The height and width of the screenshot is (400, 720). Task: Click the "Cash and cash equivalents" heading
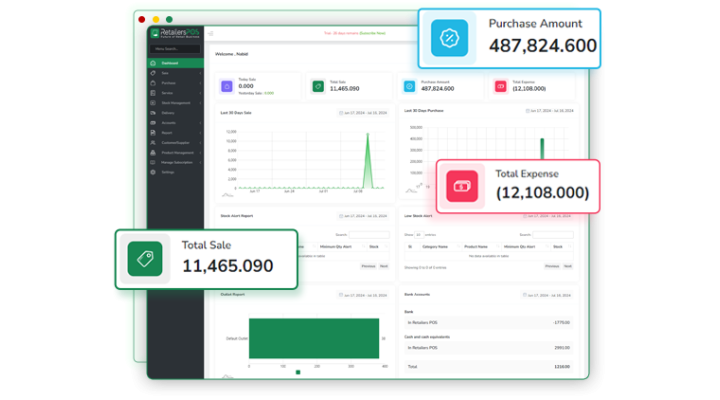tap(427, 337)
